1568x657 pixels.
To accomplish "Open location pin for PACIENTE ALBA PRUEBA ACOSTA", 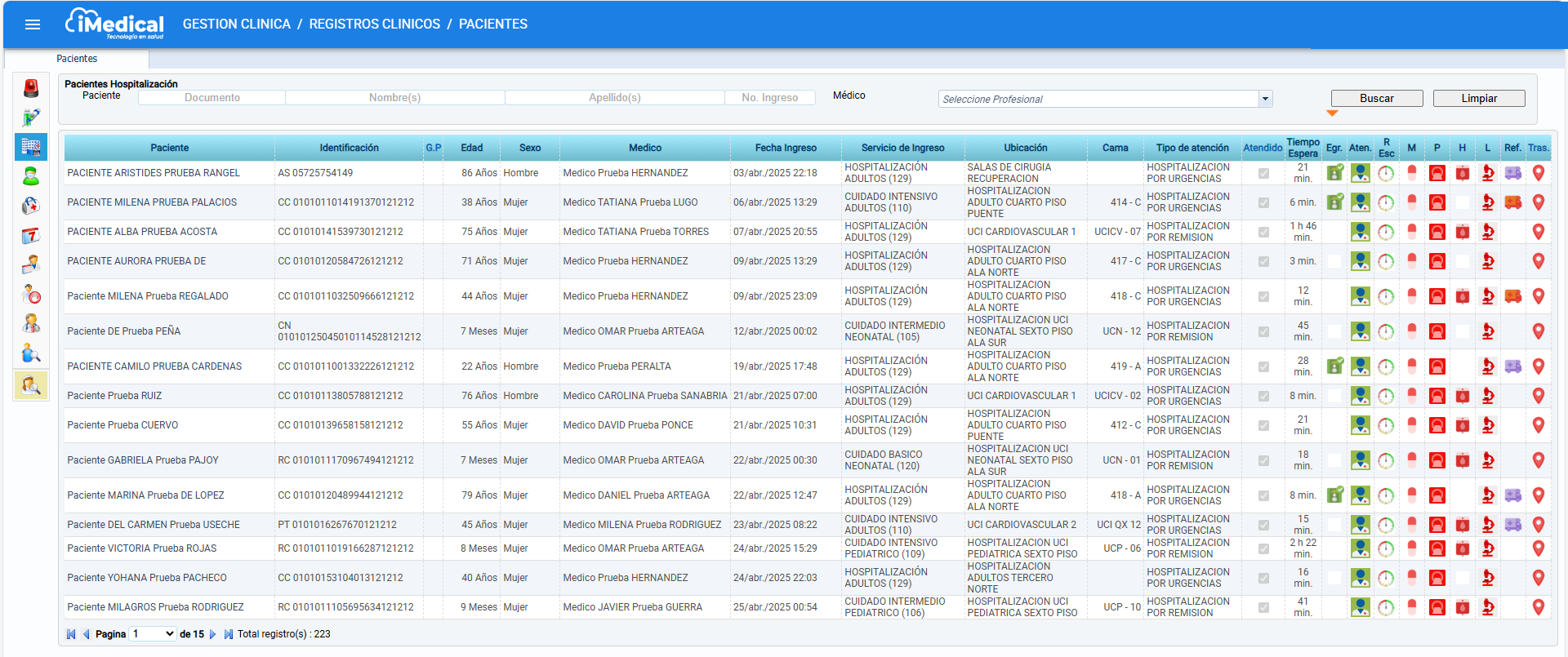I will [x=1539, y=232].
